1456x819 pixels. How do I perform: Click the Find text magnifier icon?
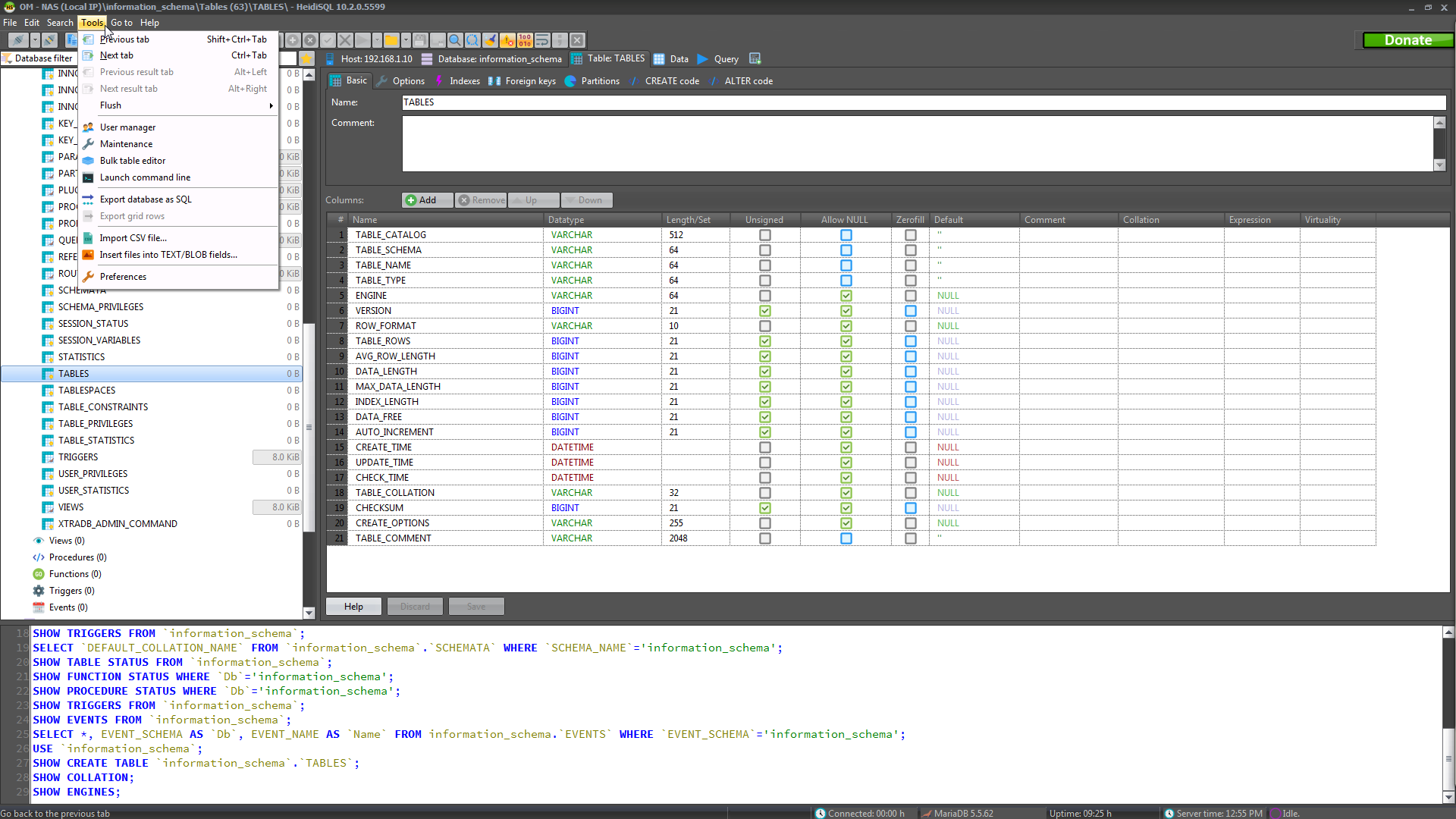(455, 40)
